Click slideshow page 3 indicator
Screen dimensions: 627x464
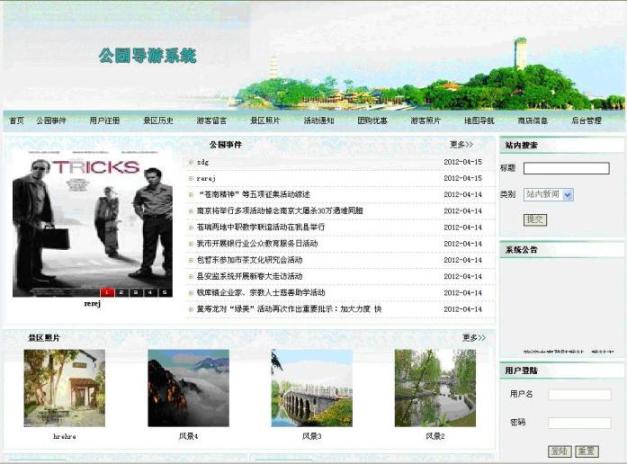pyautogui.click(x=135, y=292)
